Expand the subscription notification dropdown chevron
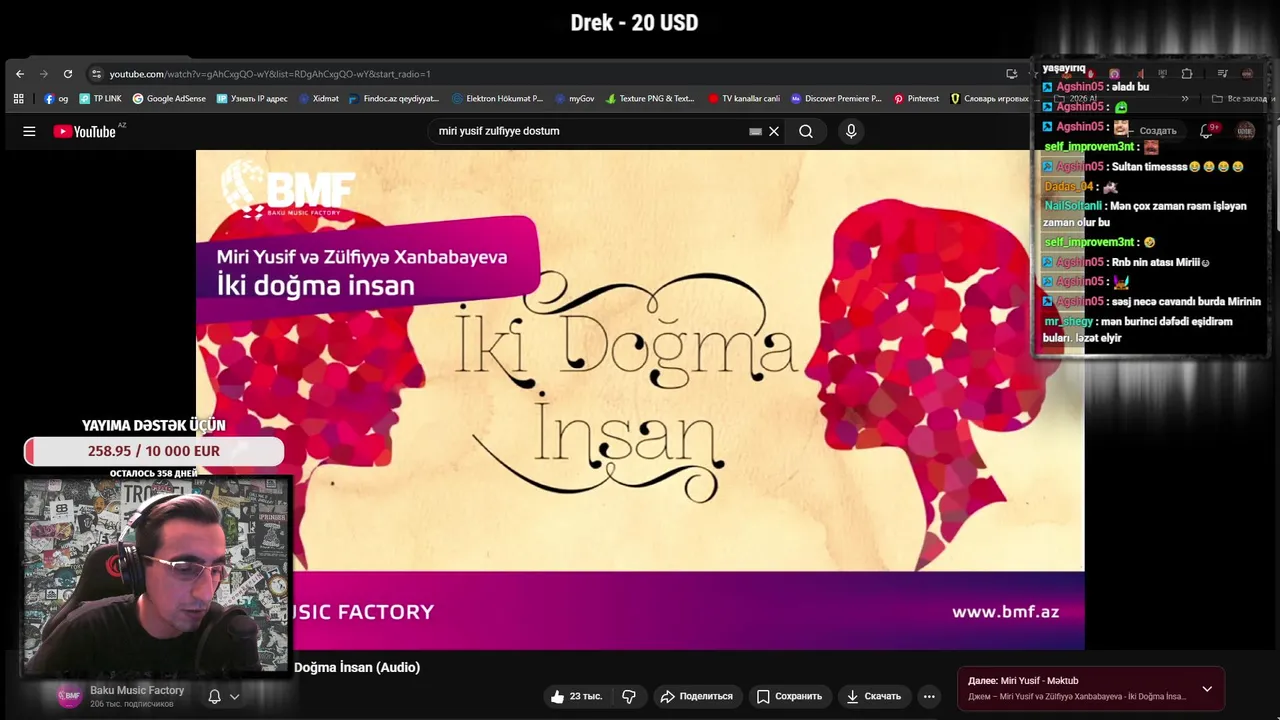1280x720 pixels. point(234,697)
